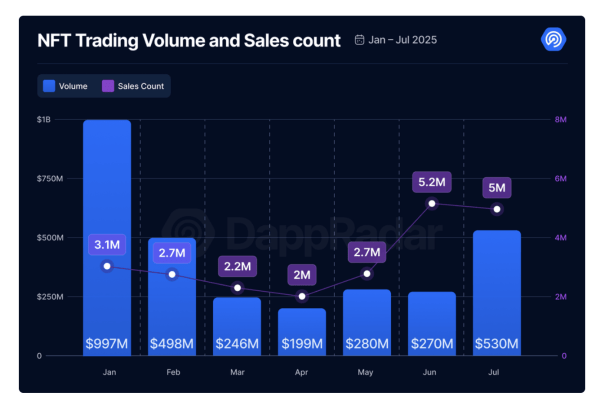Viewport: 600px width, 410px height.
Task: Select the February $498M volume bar
Action: [x=172, y=300]
